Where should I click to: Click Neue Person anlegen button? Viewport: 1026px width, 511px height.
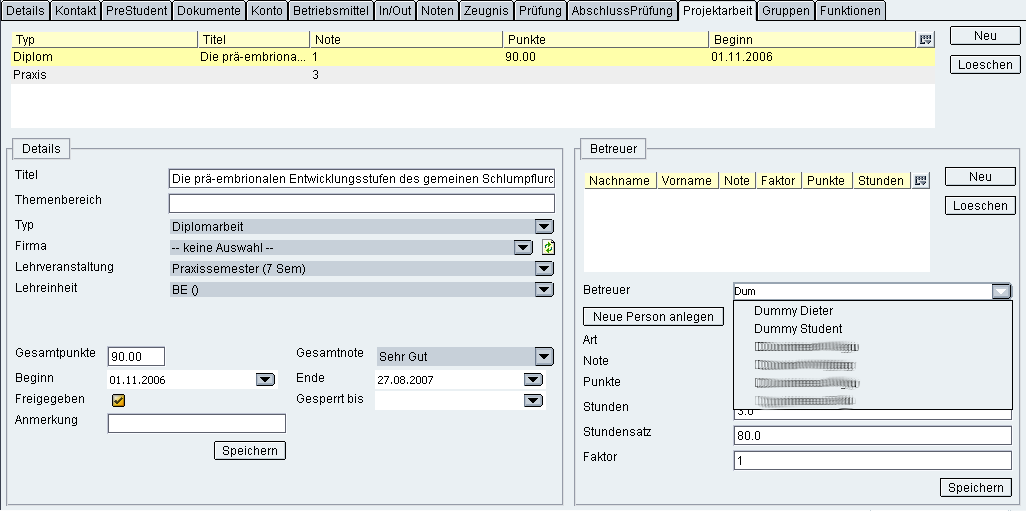pos(653,317)
